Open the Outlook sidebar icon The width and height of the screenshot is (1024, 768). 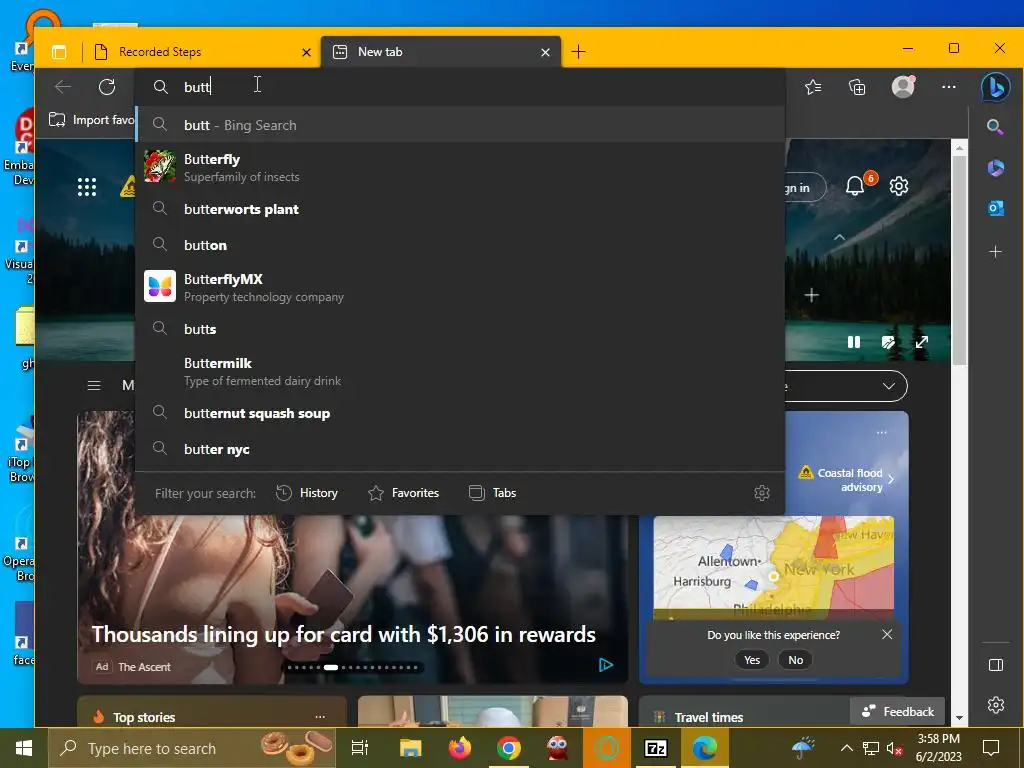pyautogui.click(x=995, y=208)
